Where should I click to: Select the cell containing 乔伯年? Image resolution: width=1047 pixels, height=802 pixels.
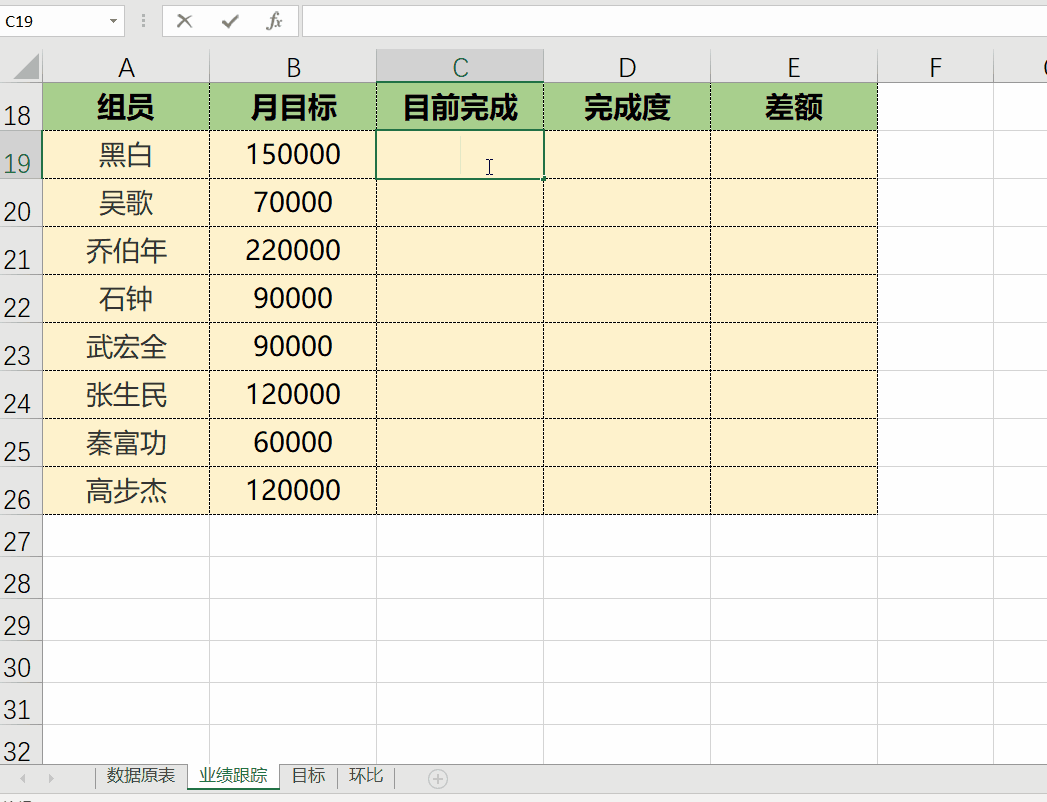(x=126, y=251)
